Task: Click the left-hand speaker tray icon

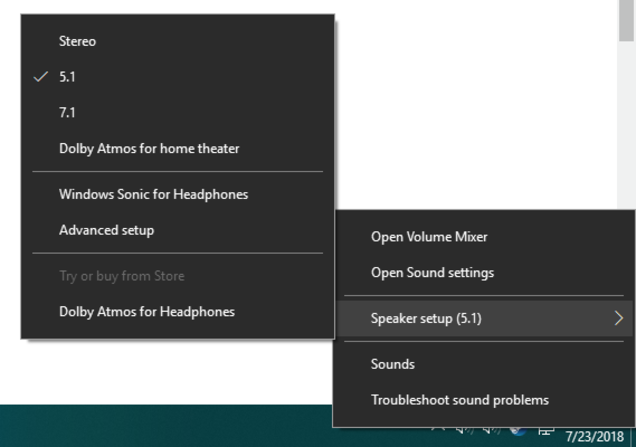Action: coord(465,431)
